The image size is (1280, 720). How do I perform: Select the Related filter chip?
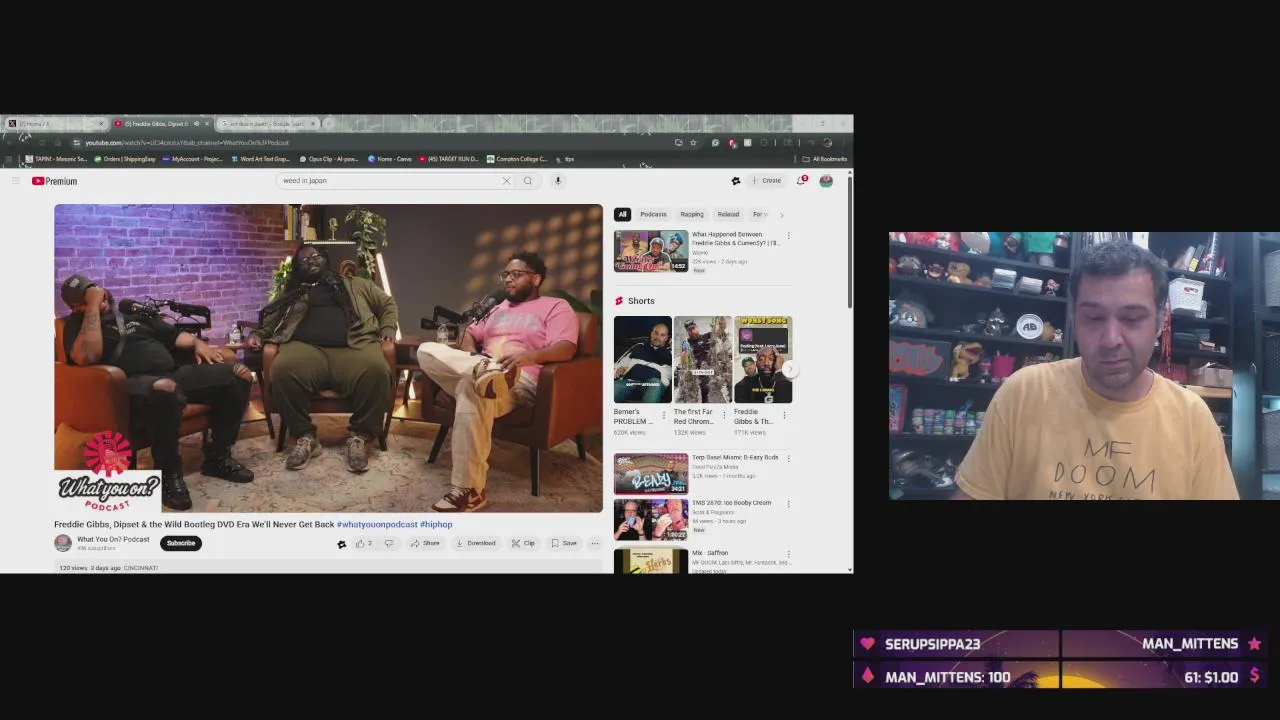coord(728,214)
